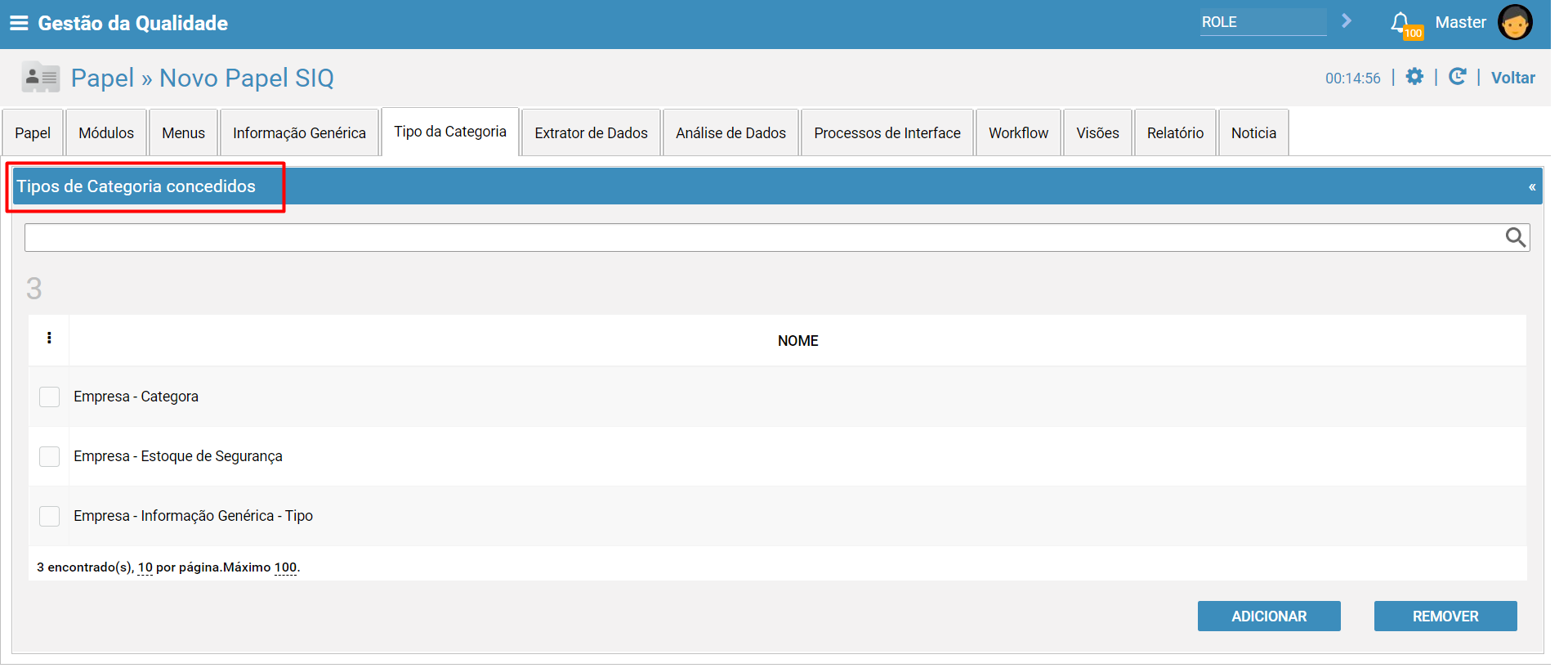Change the Máximo 100 value
Viewport: 1568px width, 668px height.
coord(285,567)
